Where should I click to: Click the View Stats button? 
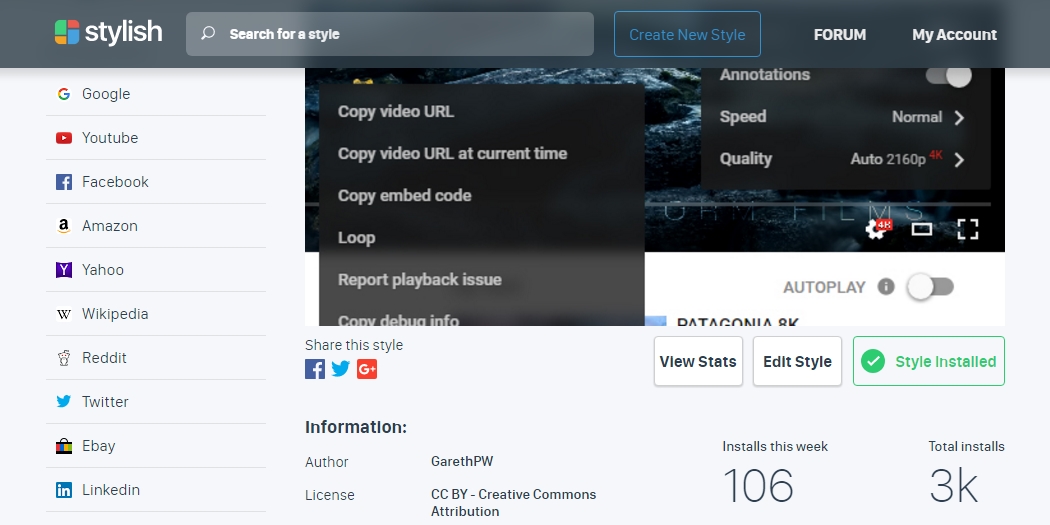(698, 362)
